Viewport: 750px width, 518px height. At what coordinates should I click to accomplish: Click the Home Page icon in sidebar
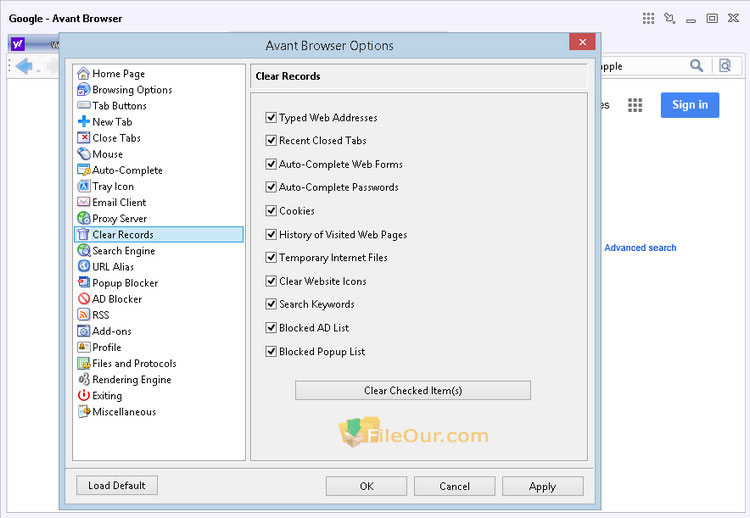coord(84,73)
